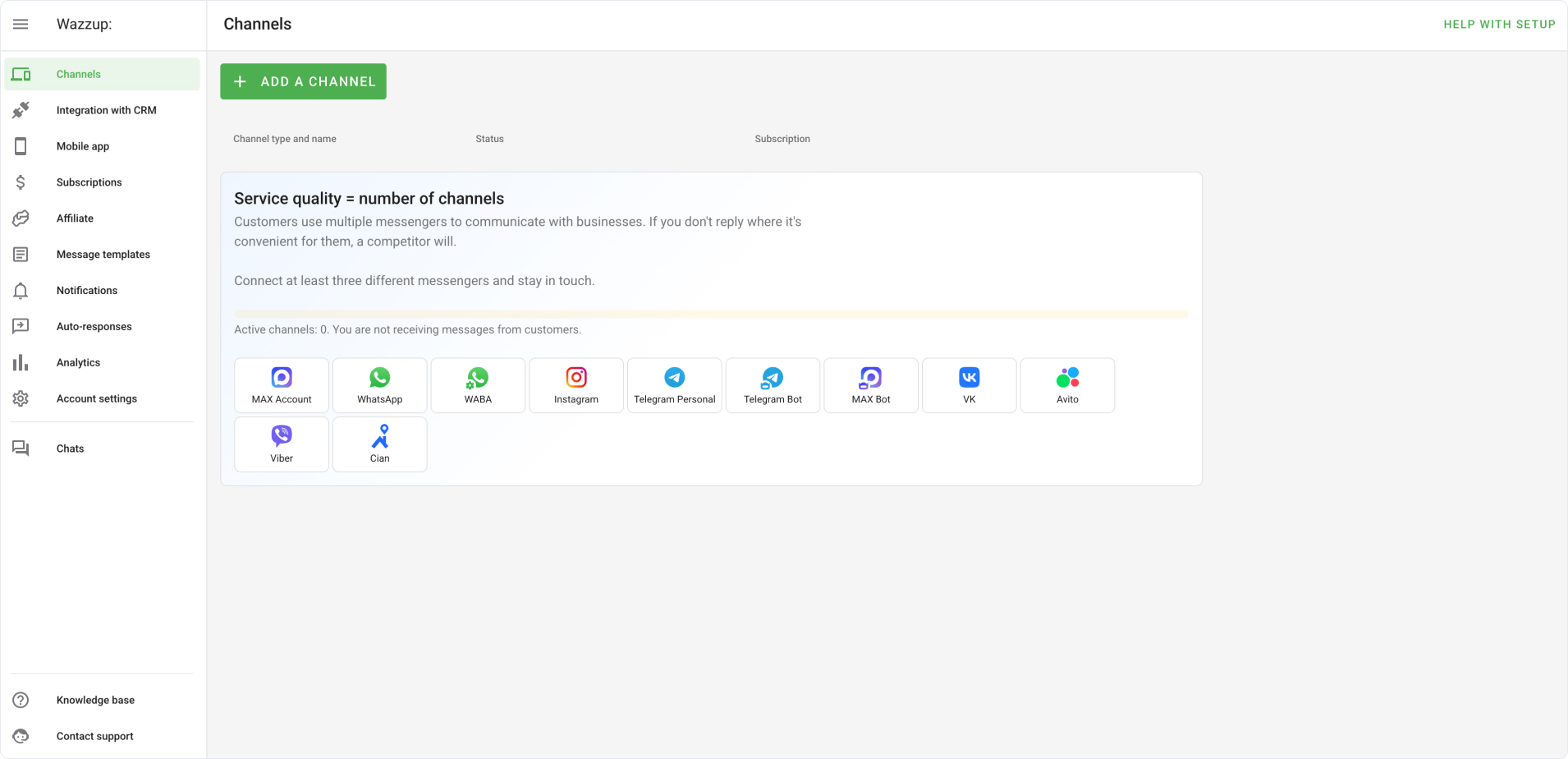1568x759 pixels.
Task: Click the active channels progress bar
Action: (711, 314)
